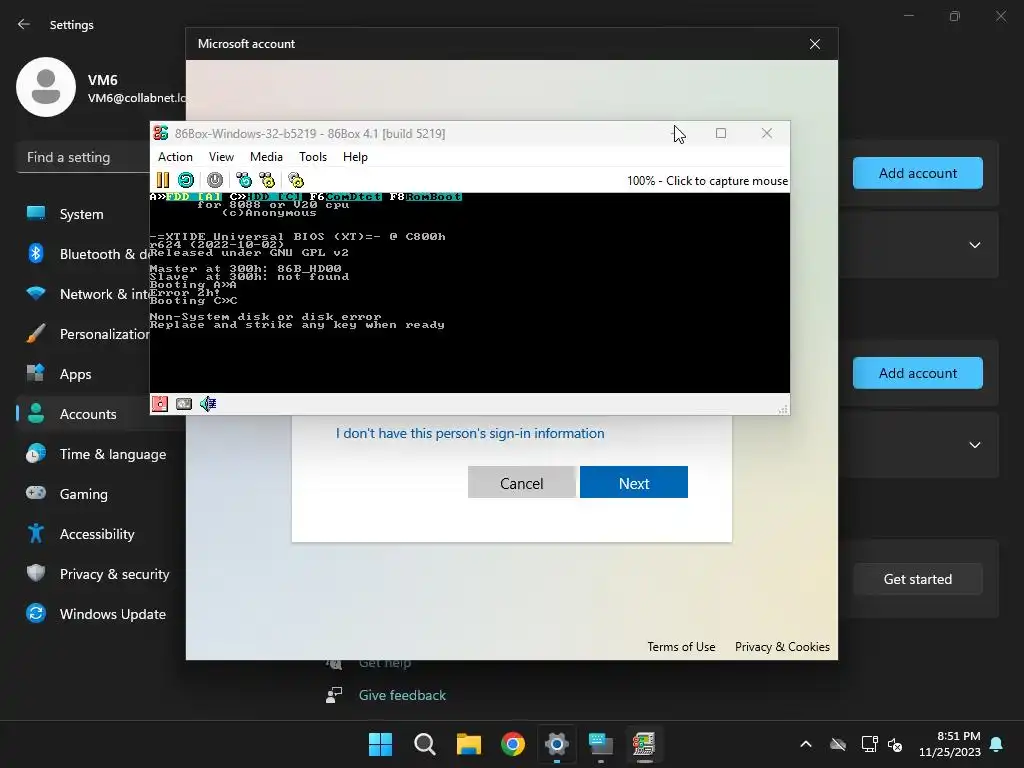Screen dimensions: 1024x768
Task: Open Google Chrome from taskbar
Action: [513, 744]
